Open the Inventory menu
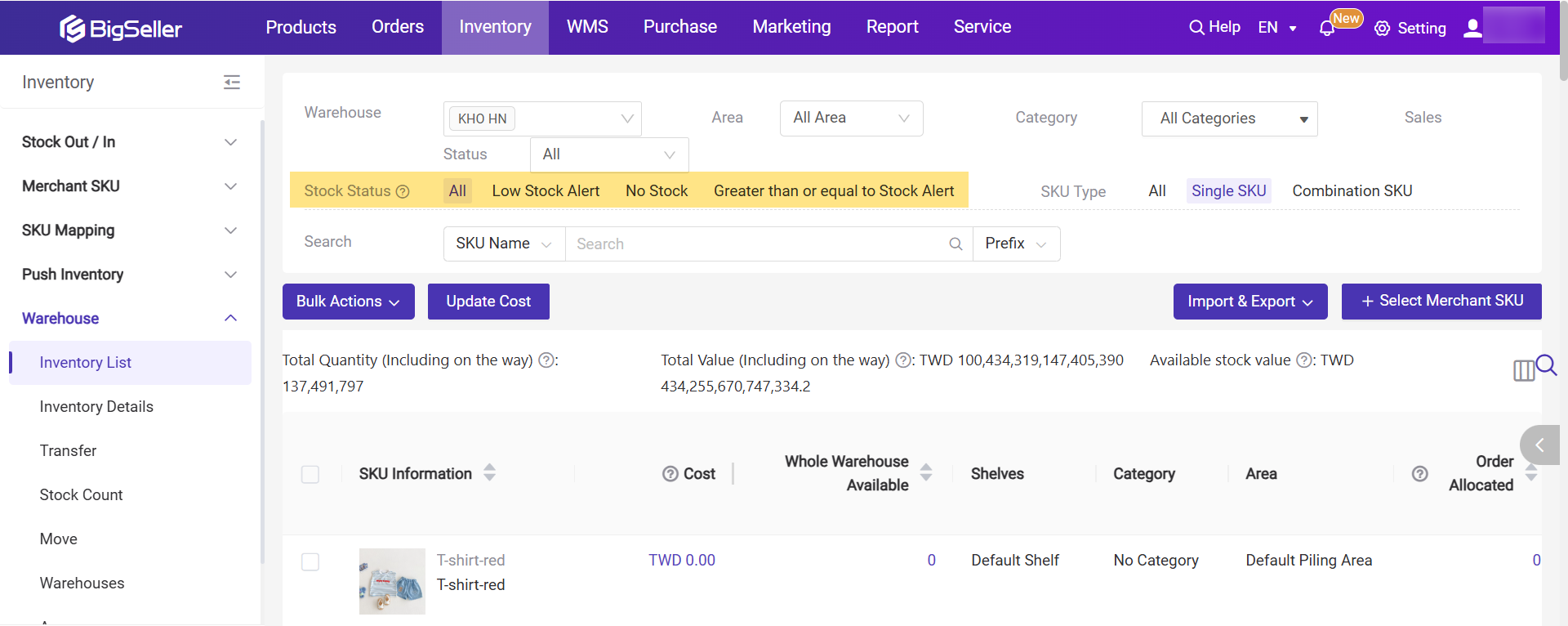Screen dimensions: 1568x626 (495, 27)
